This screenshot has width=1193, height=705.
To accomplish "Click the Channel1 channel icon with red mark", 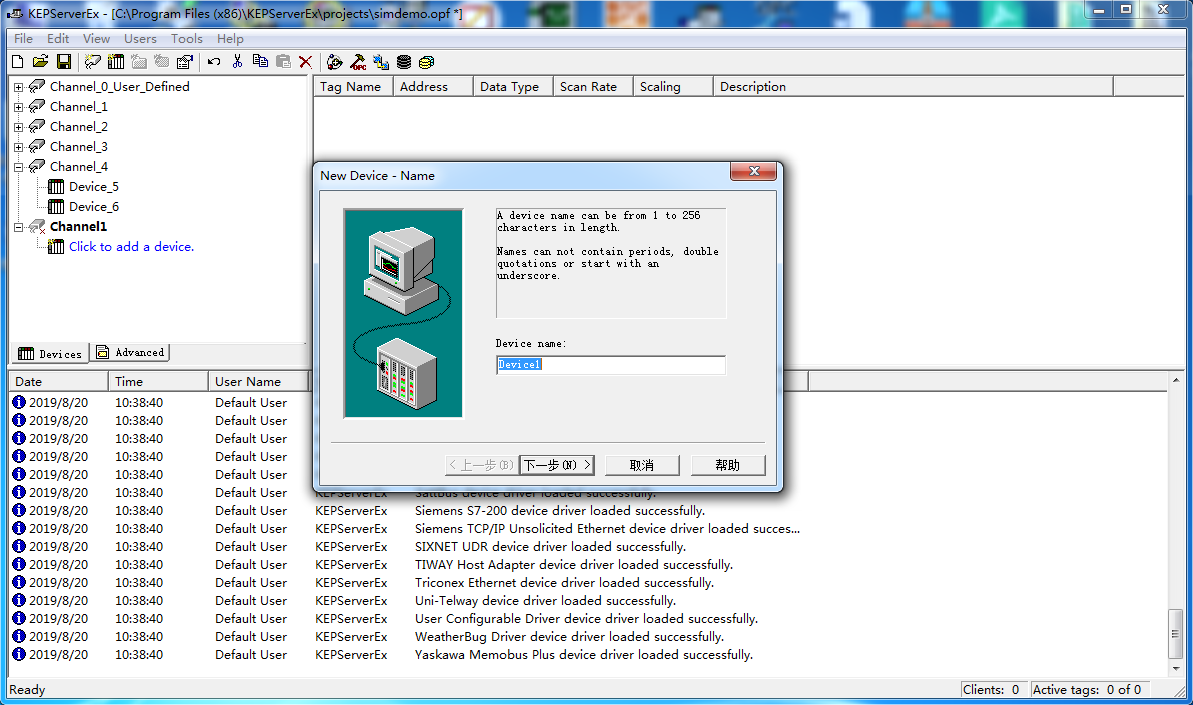I will click(37, 227).
